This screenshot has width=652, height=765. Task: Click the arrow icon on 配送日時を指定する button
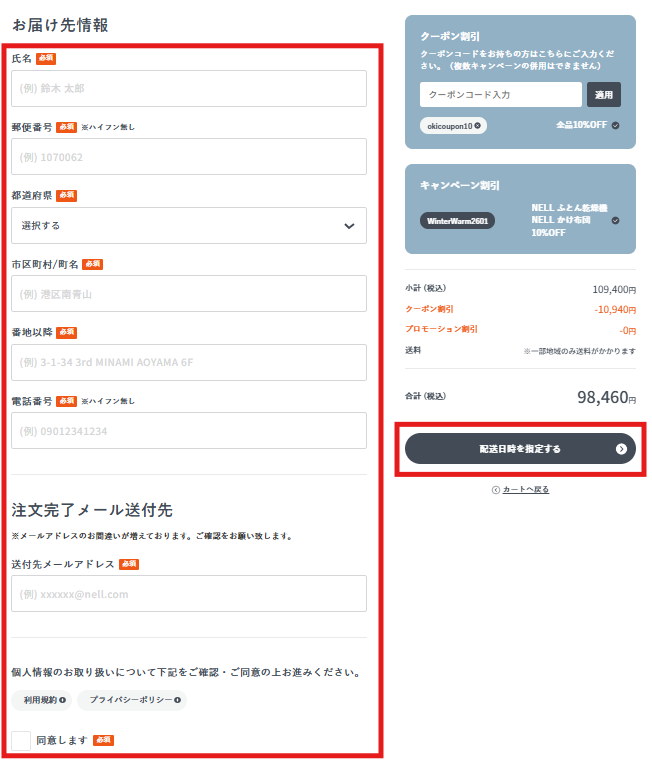(621, 449)
